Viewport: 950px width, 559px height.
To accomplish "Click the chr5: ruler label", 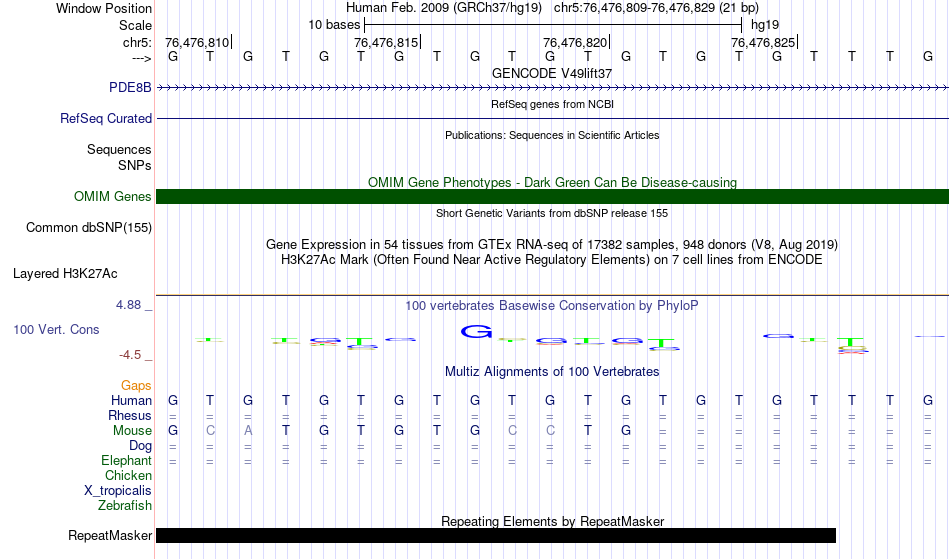I will tap(137, 42).
